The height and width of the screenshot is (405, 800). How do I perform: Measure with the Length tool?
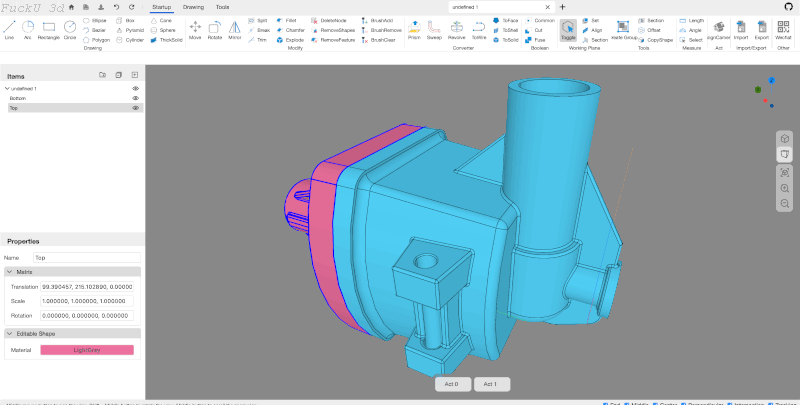(692, 20)
